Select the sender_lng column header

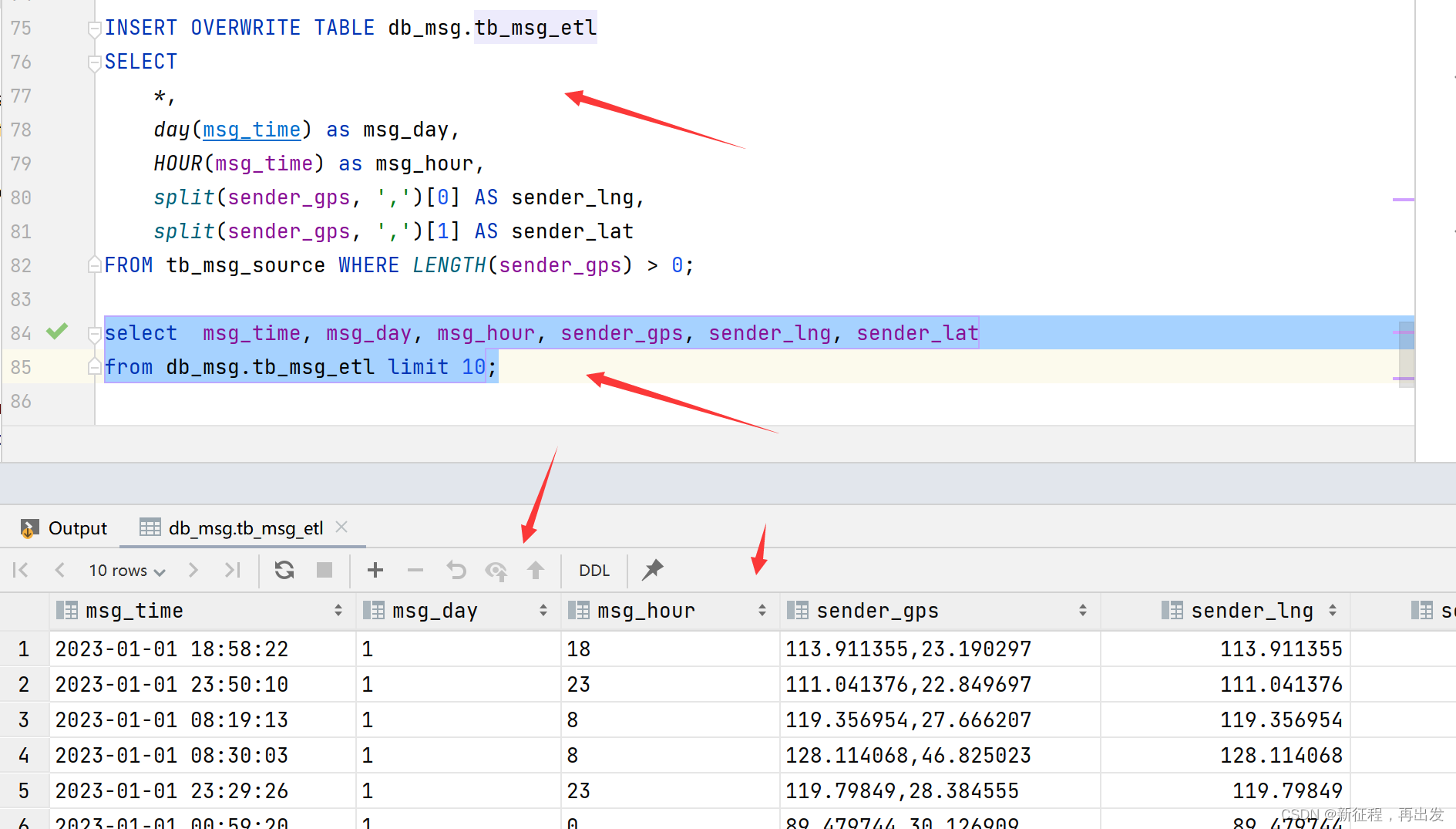(x=1226, y=611)
